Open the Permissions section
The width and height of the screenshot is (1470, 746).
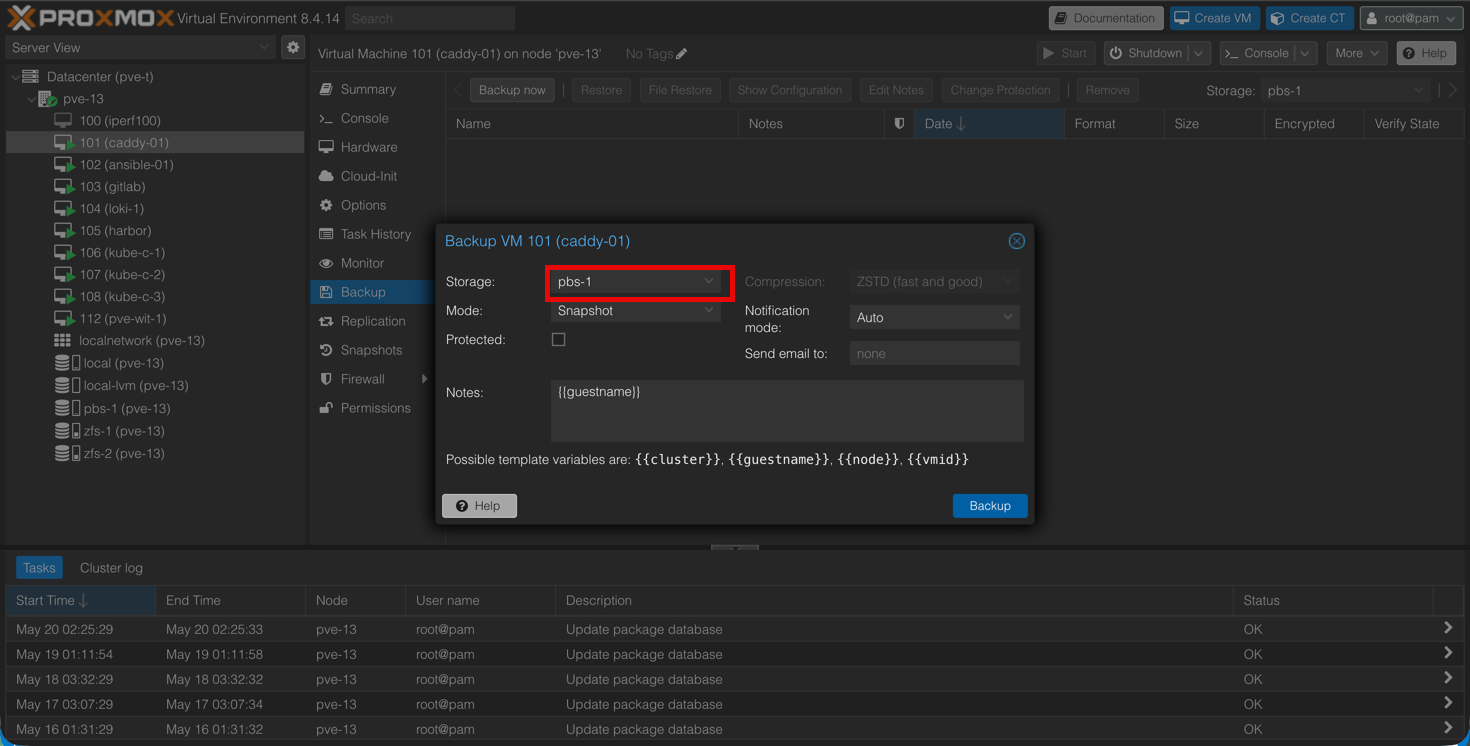[375, 408]
